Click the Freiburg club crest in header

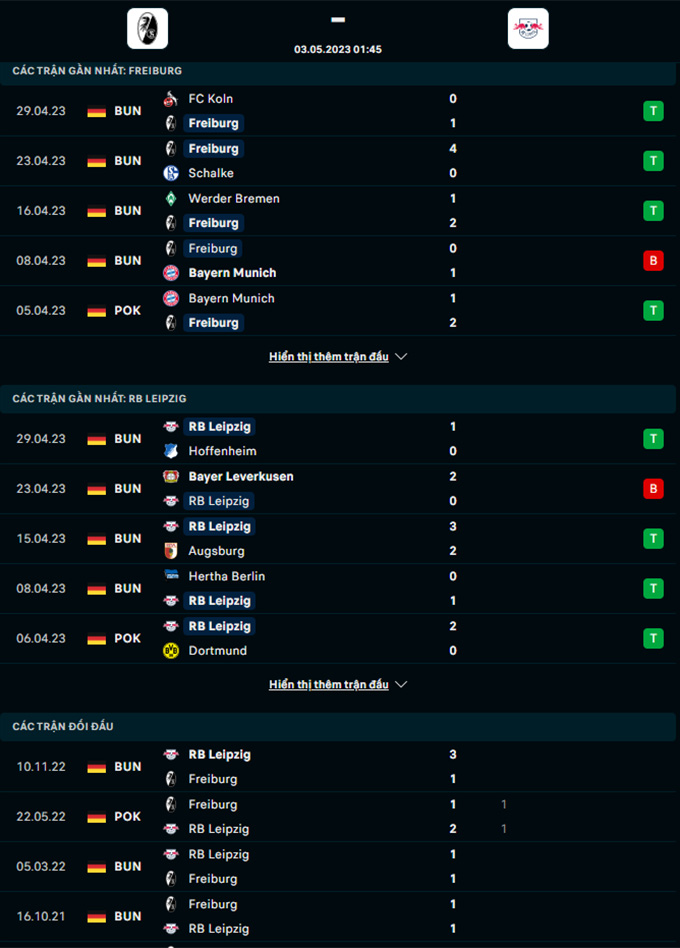pyautogui.click(x=147, y=28)
